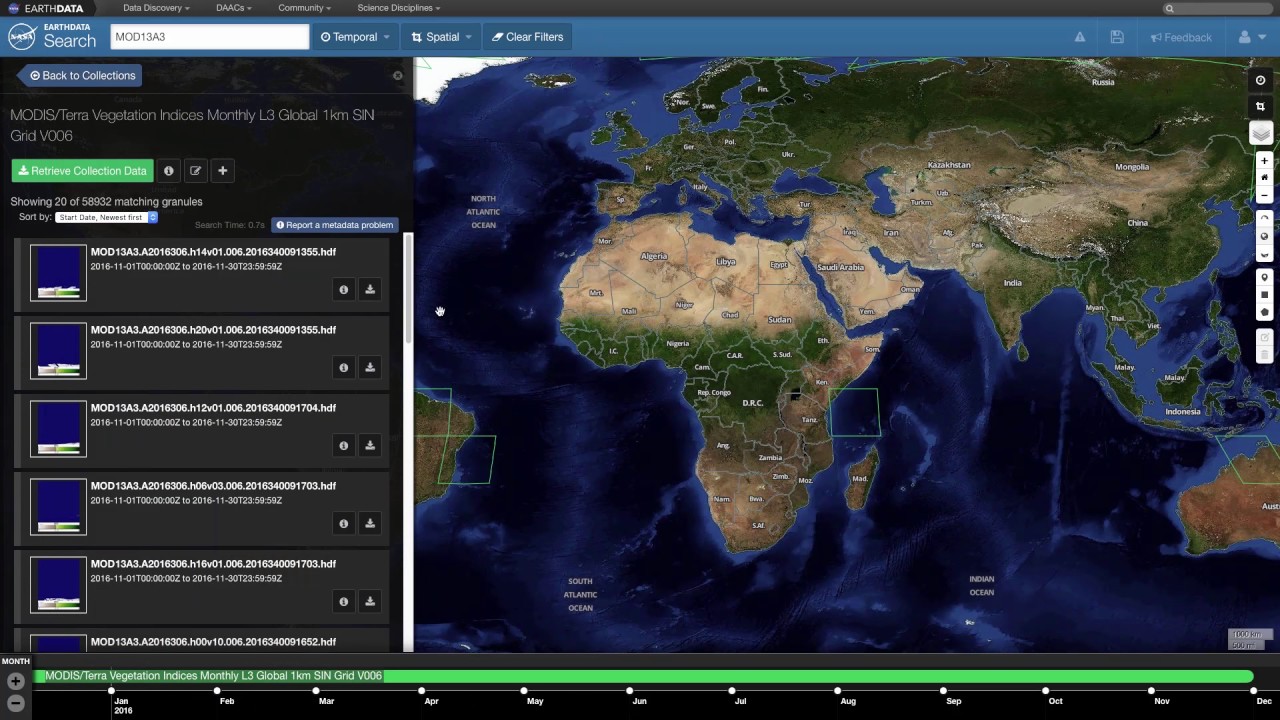This screenshot has height=720, width=1280.
Task: Select the polygon spatial drawing tool
Action: coord(1264,312)
